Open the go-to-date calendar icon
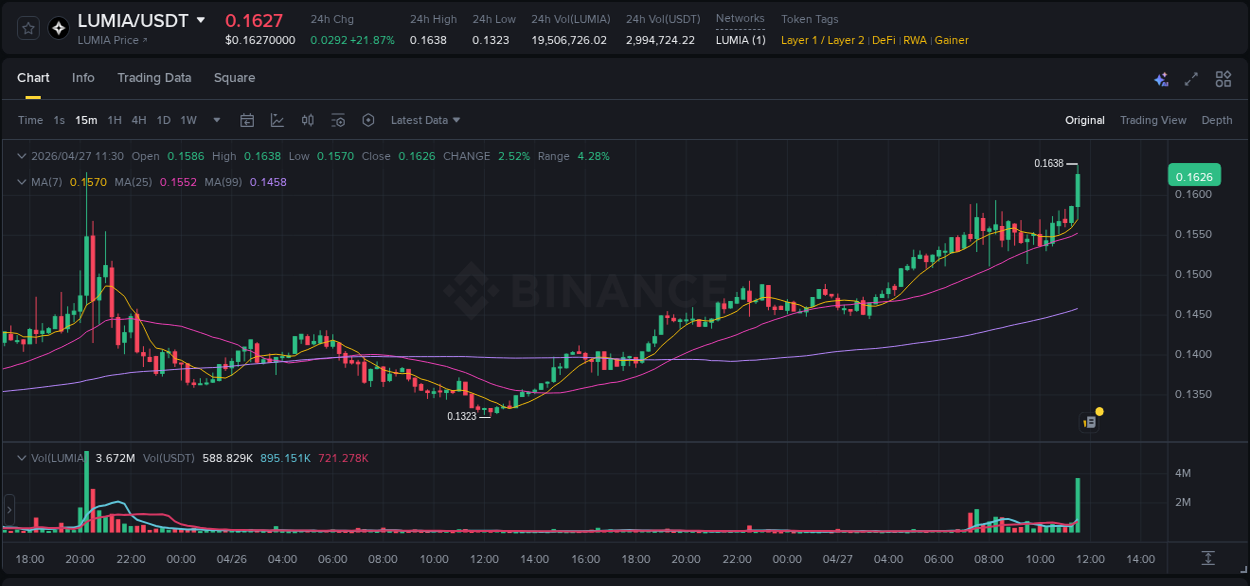This screenshot has height=586, width=1250. [247, 120]
